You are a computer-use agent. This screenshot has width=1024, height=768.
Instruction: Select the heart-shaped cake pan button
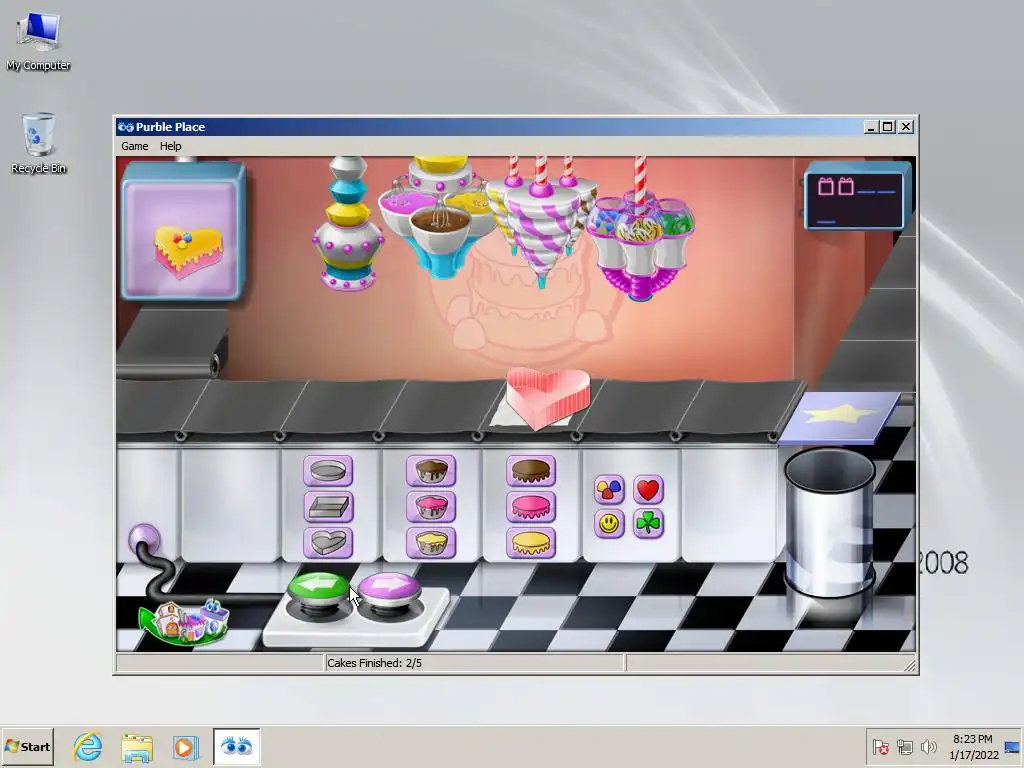(328, 543)
